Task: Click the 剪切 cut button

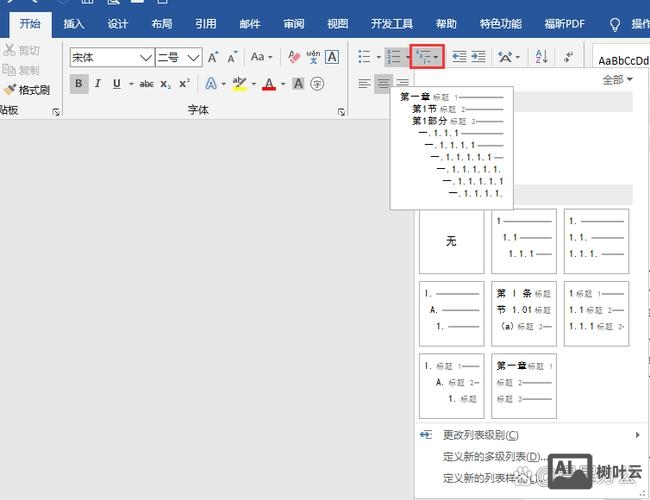Action: click(x=22, y=50)
